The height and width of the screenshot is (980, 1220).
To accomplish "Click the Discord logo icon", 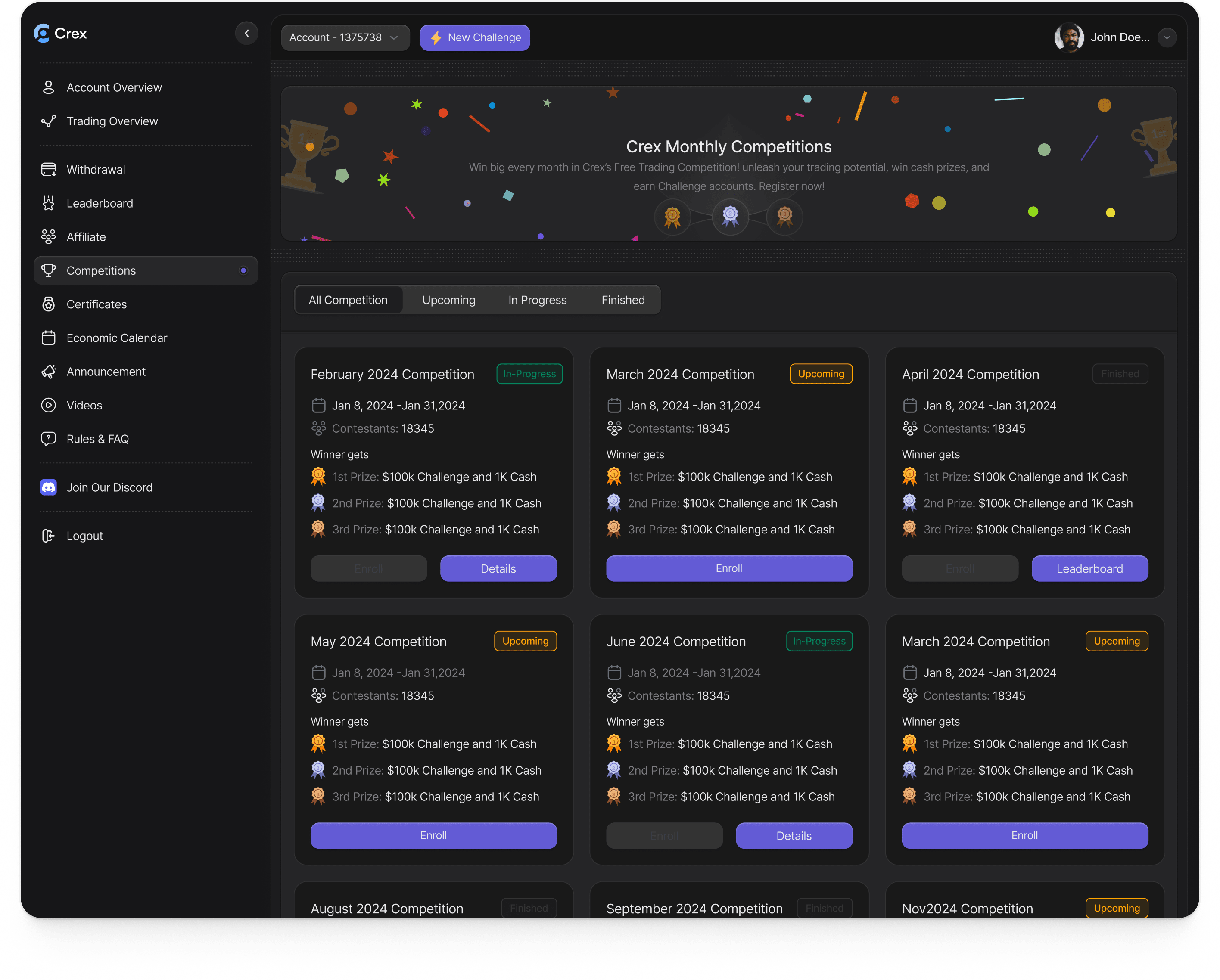I will click(x=49, y=487).
